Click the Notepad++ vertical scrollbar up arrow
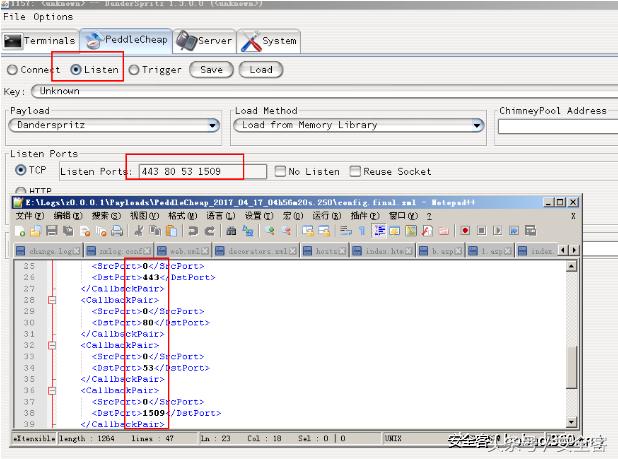The width and height of the screenshot is (618, 459). [x=571, y=266]
